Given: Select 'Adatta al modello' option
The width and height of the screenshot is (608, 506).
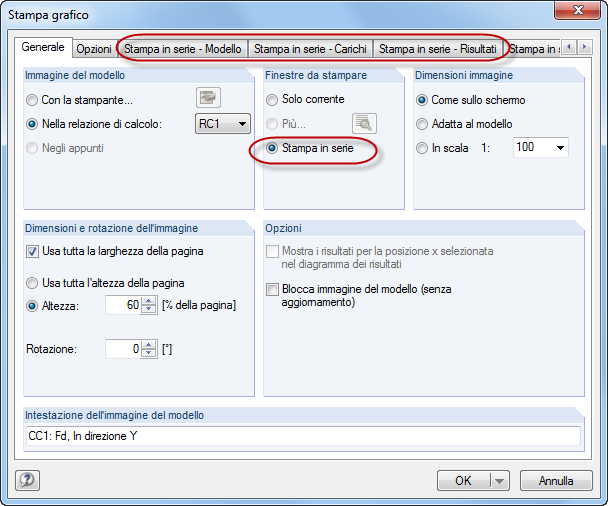Looking at the screenshot, I should click(465, 124).
